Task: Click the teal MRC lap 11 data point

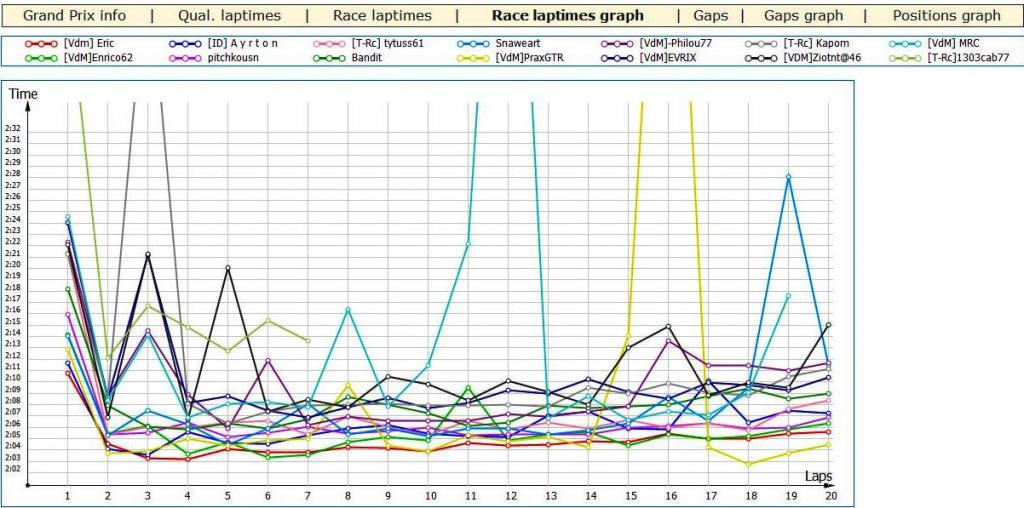Action: coord(468,244)
